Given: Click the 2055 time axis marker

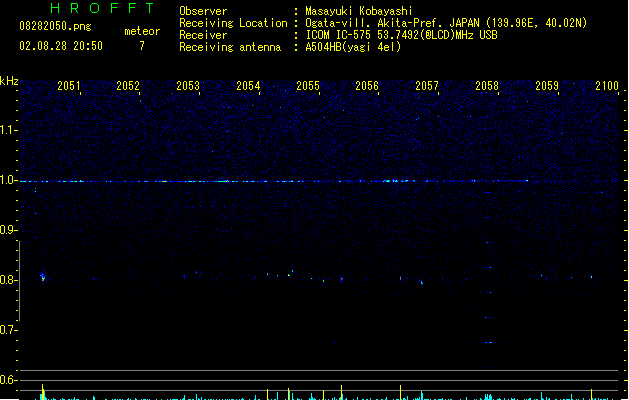Looking at the screenshot, I should click(308, 86).
